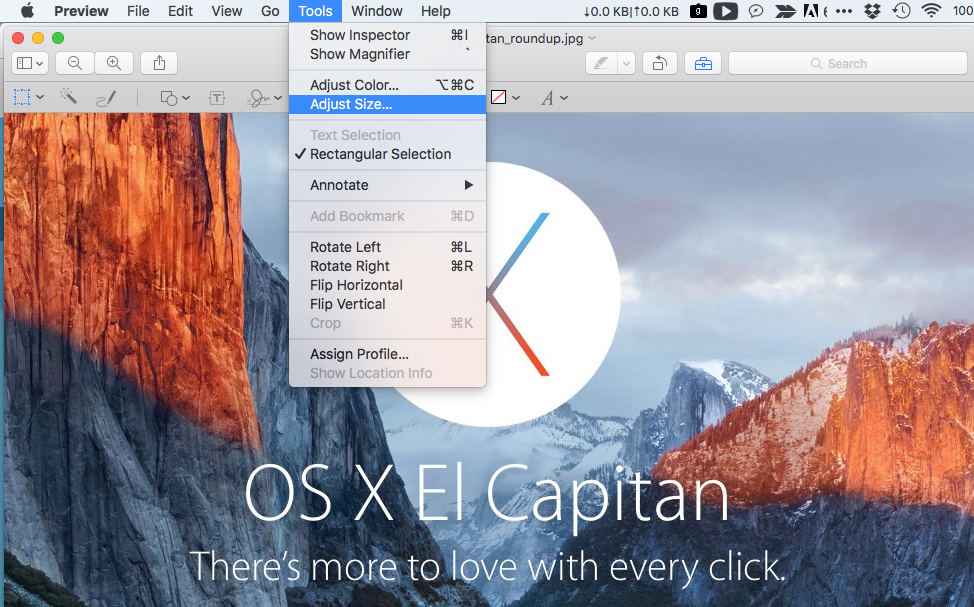Open the Fill Color swatch
The width and height of the screenshot is (974, 607).
[498, 97]
